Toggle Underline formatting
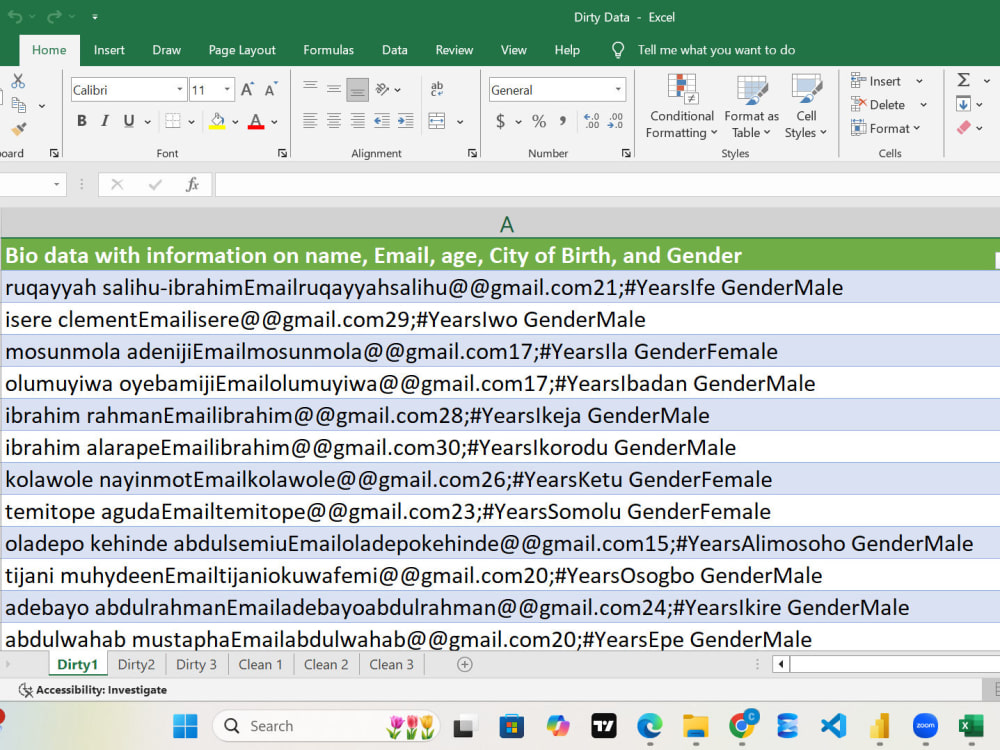The width and height of the screenshot is (1000, 750). (129, 121)
